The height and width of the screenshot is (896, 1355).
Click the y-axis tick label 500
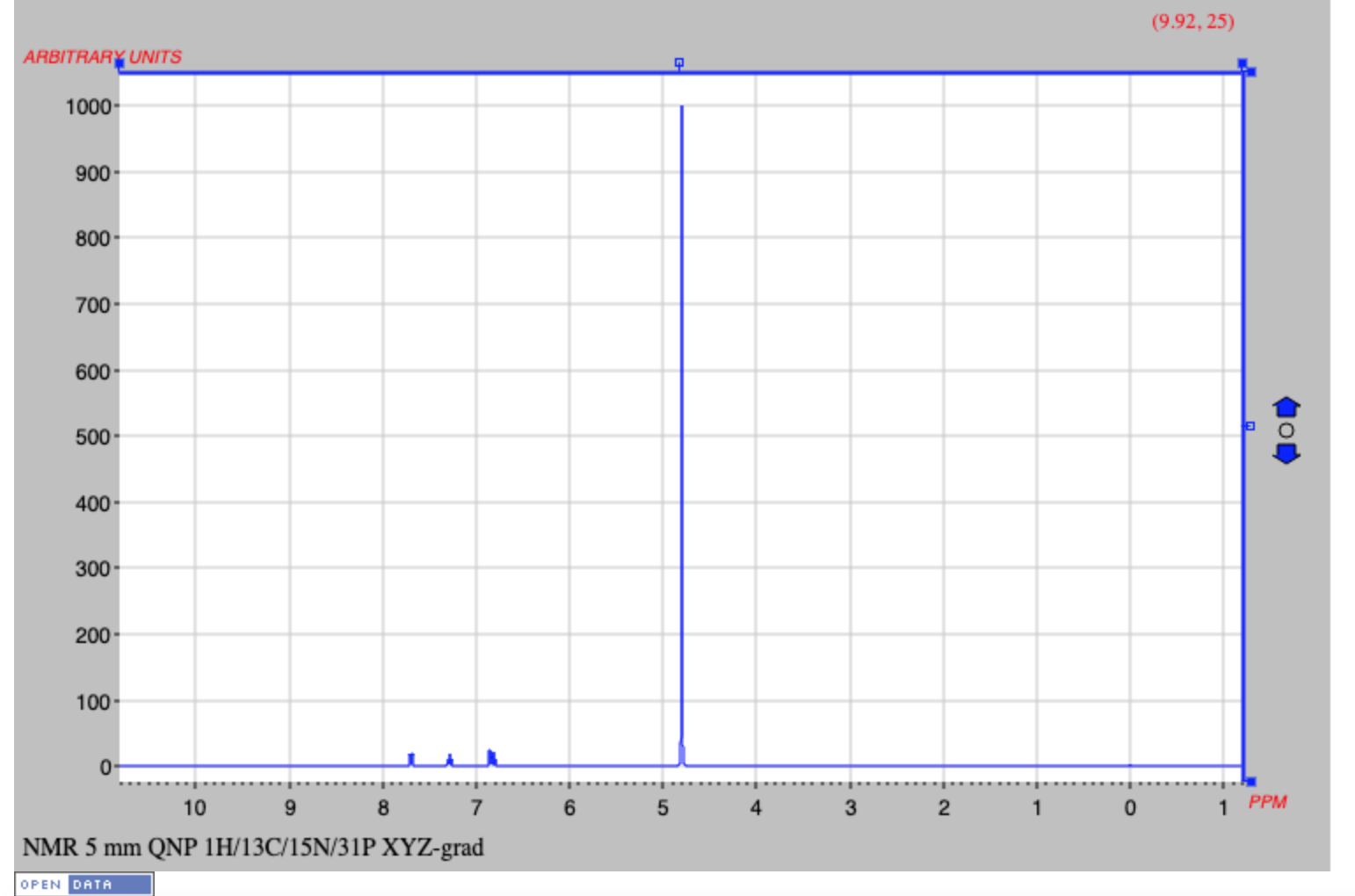pyautogui.click(x=92, y=437)
